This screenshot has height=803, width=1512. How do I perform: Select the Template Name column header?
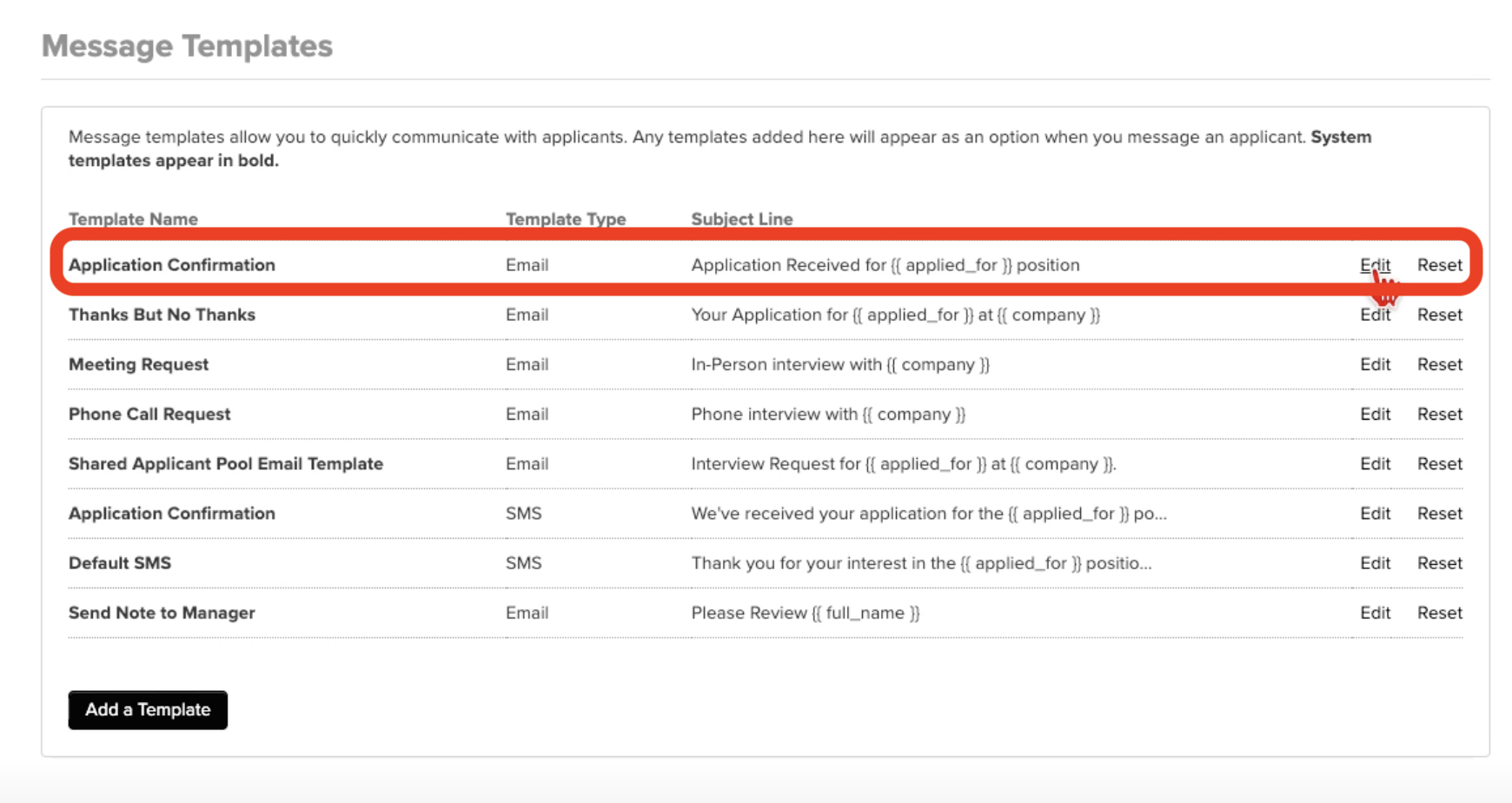[x=133, y=219]
